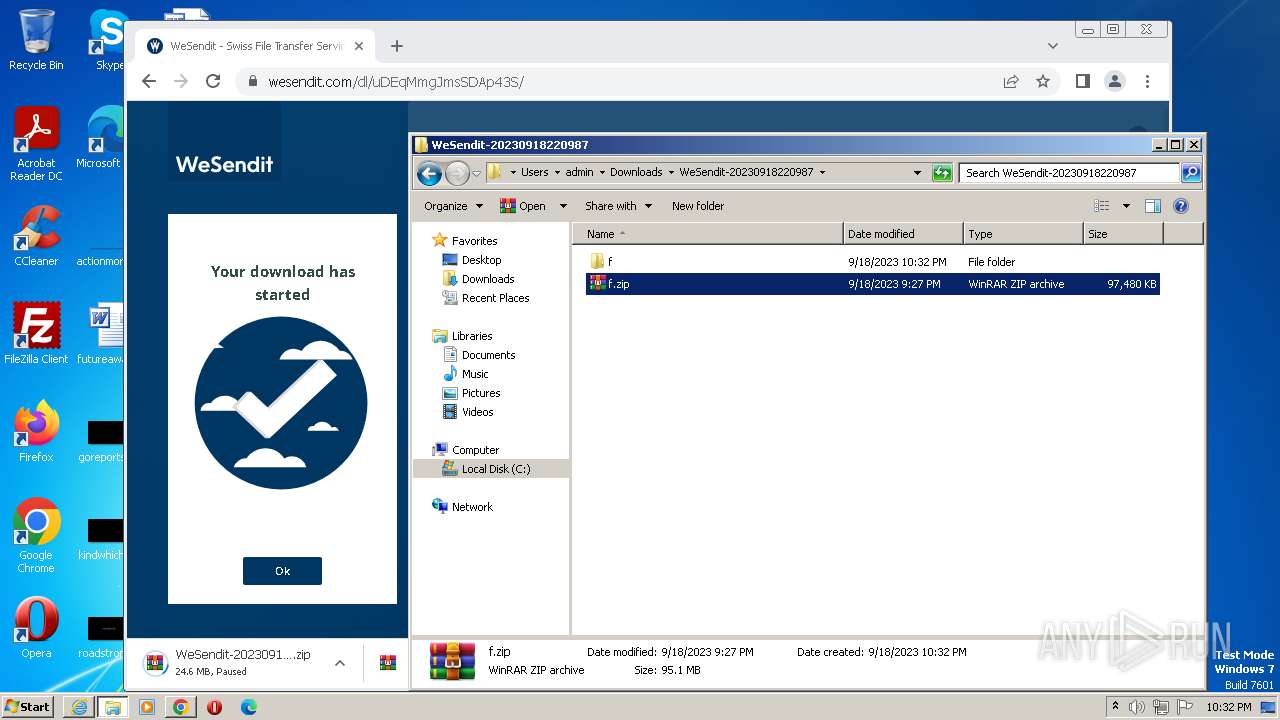
Task: Click Internet Explorer taskbar icon
Action: coord(79,707)
